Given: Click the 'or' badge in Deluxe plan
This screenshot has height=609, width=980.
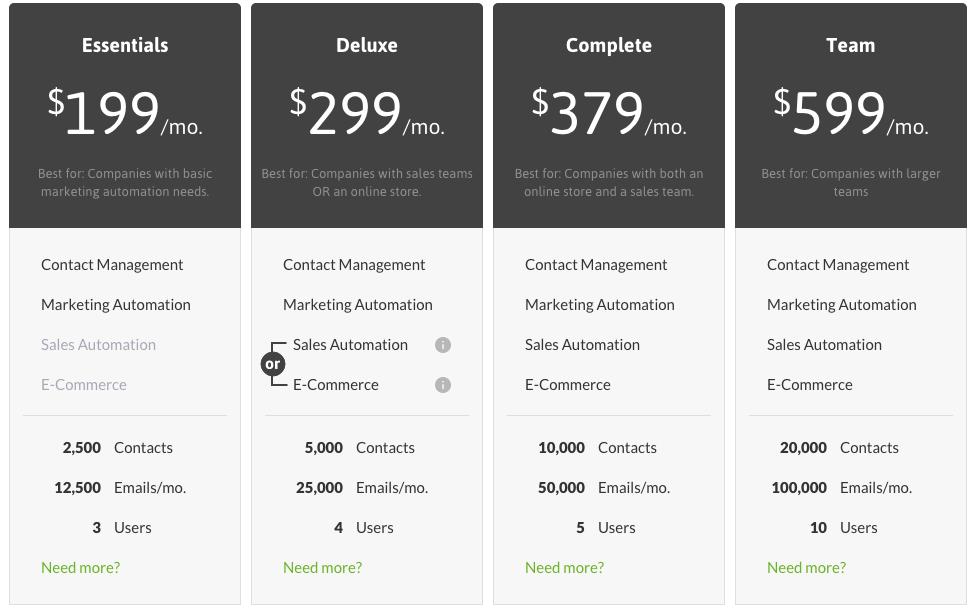Looking at the screenshot, I should [273, 365].
